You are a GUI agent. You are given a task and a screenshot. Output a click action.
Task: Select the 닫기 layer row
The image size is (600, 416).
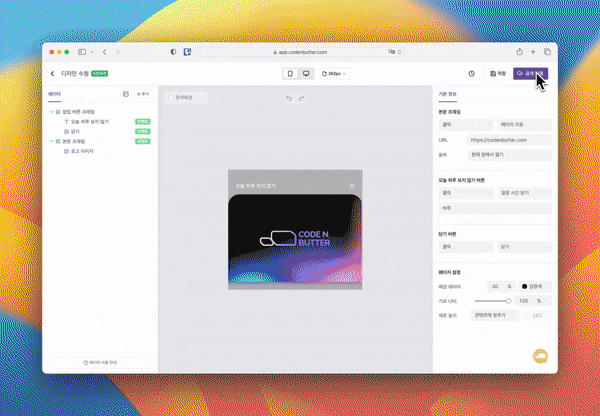99,131
